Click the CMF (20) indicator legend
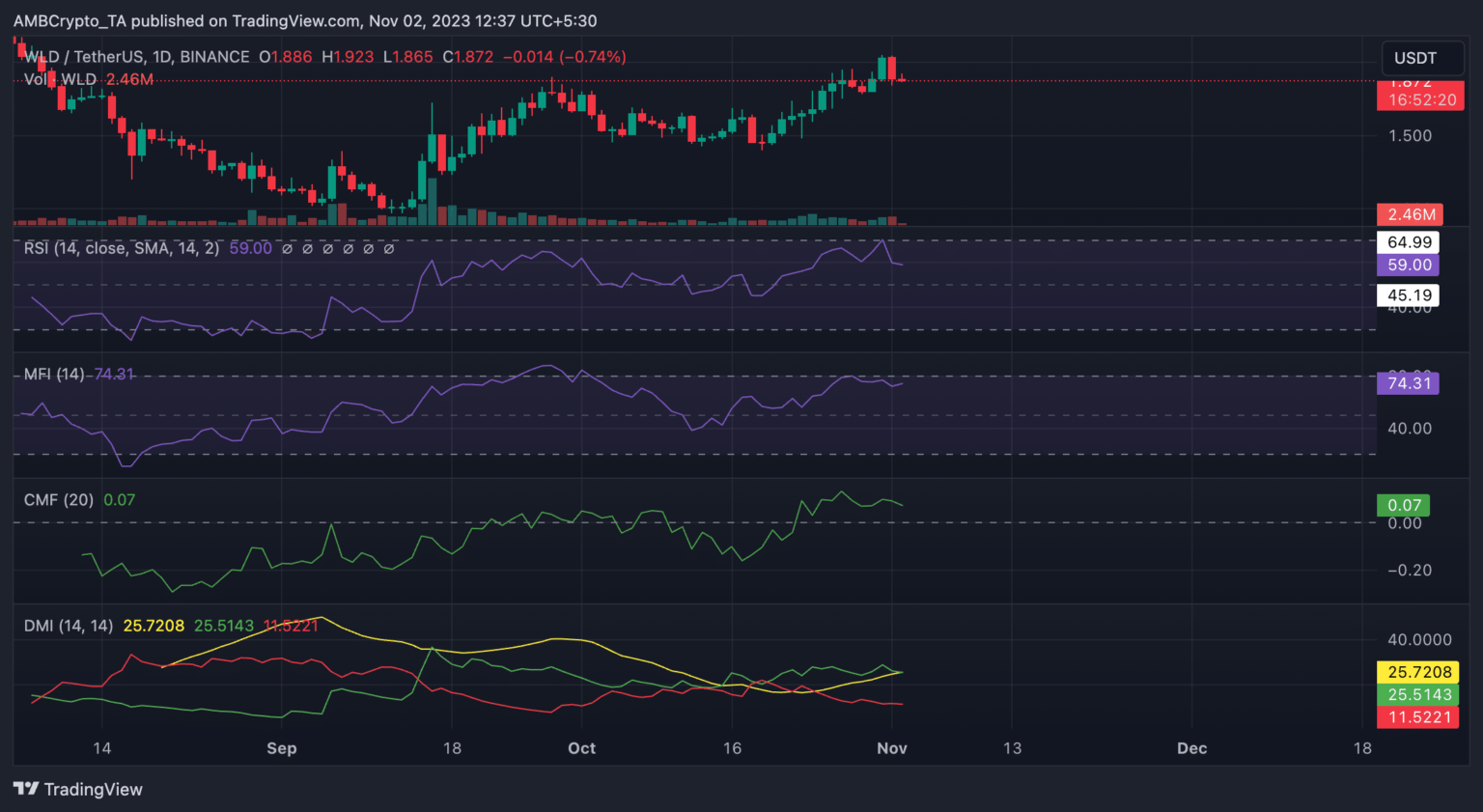This screenshot has width=1483, height=812. (x=59, y=499)
